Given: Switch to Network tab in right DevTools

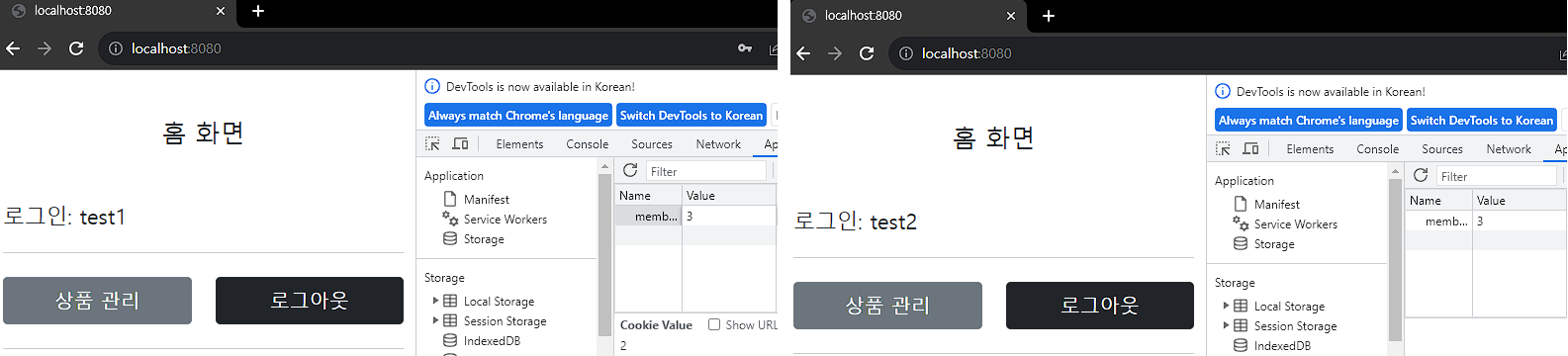Looking at the screenshot, I should 1509,149.
